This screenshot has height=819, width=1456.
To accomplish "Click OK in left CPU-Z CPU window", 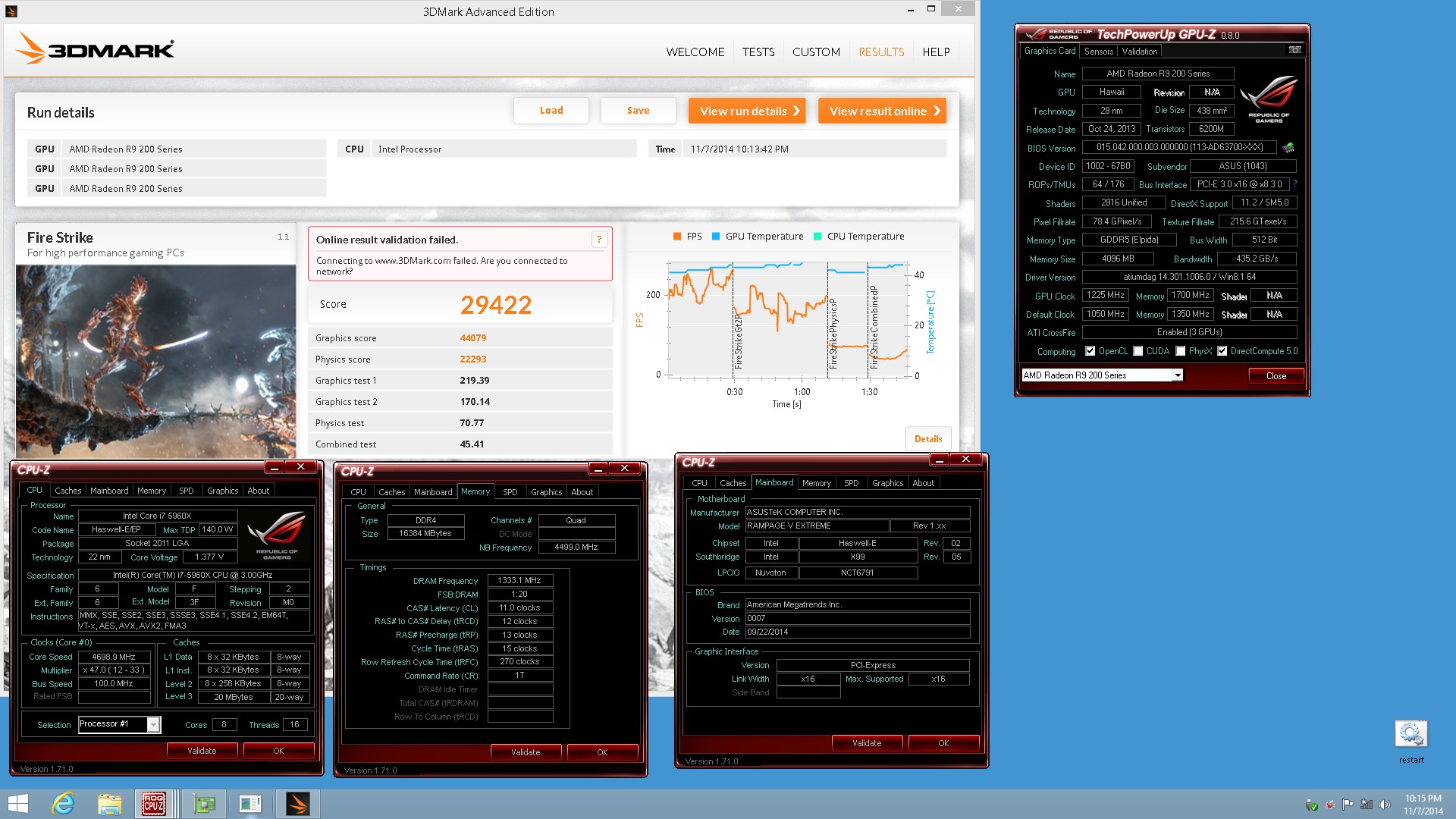I will [278, 751].
